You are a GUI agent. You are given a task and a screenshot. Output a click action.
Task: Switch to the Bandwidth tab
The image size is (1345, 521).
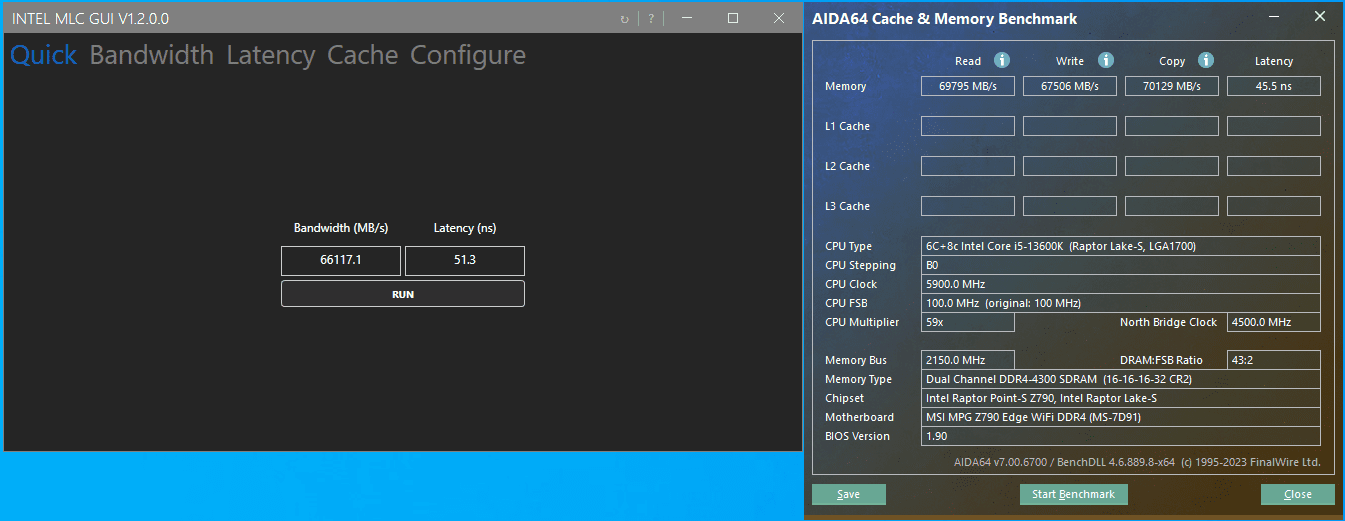tap(152, 55)
